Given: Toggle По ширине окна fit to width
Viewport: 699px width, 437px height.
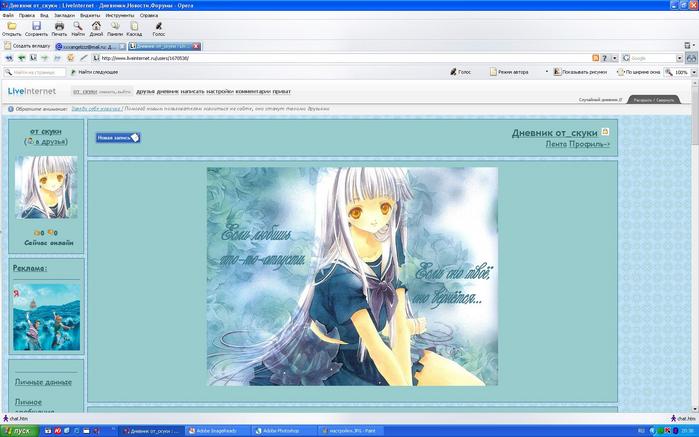Looking at the screenshot, I should click(x=639, y=72).
